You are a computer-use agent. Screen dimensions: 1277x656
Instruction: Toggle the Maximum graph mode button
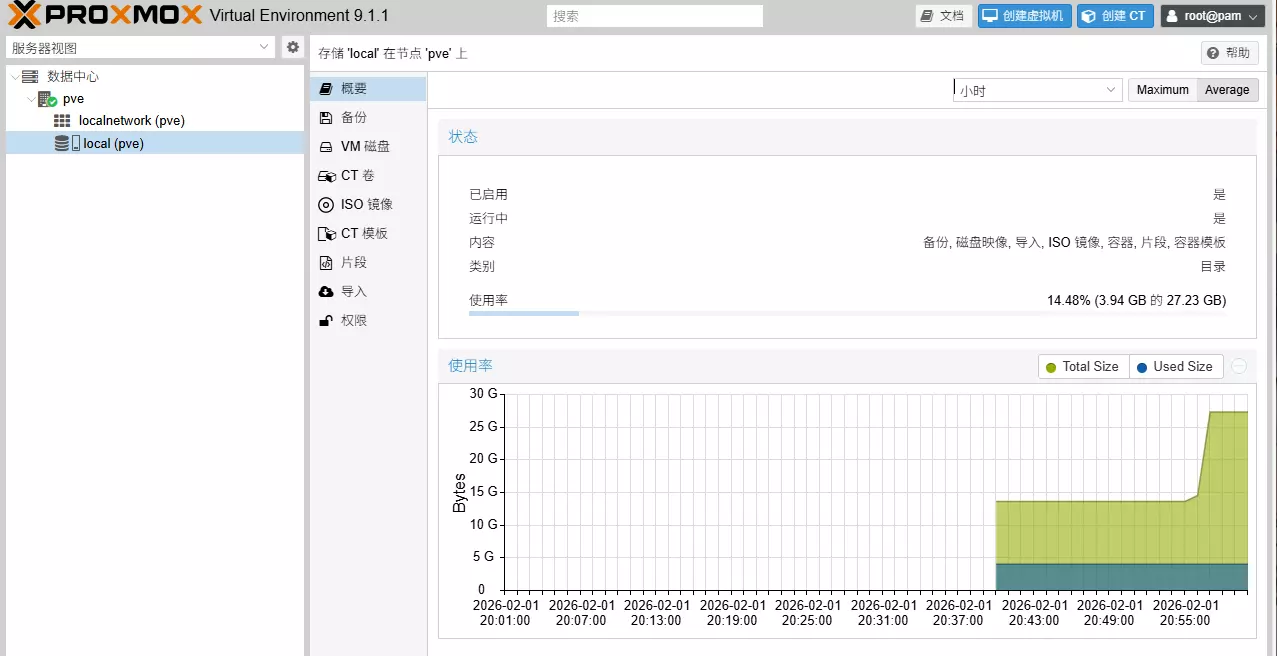tap(1162, 90)
